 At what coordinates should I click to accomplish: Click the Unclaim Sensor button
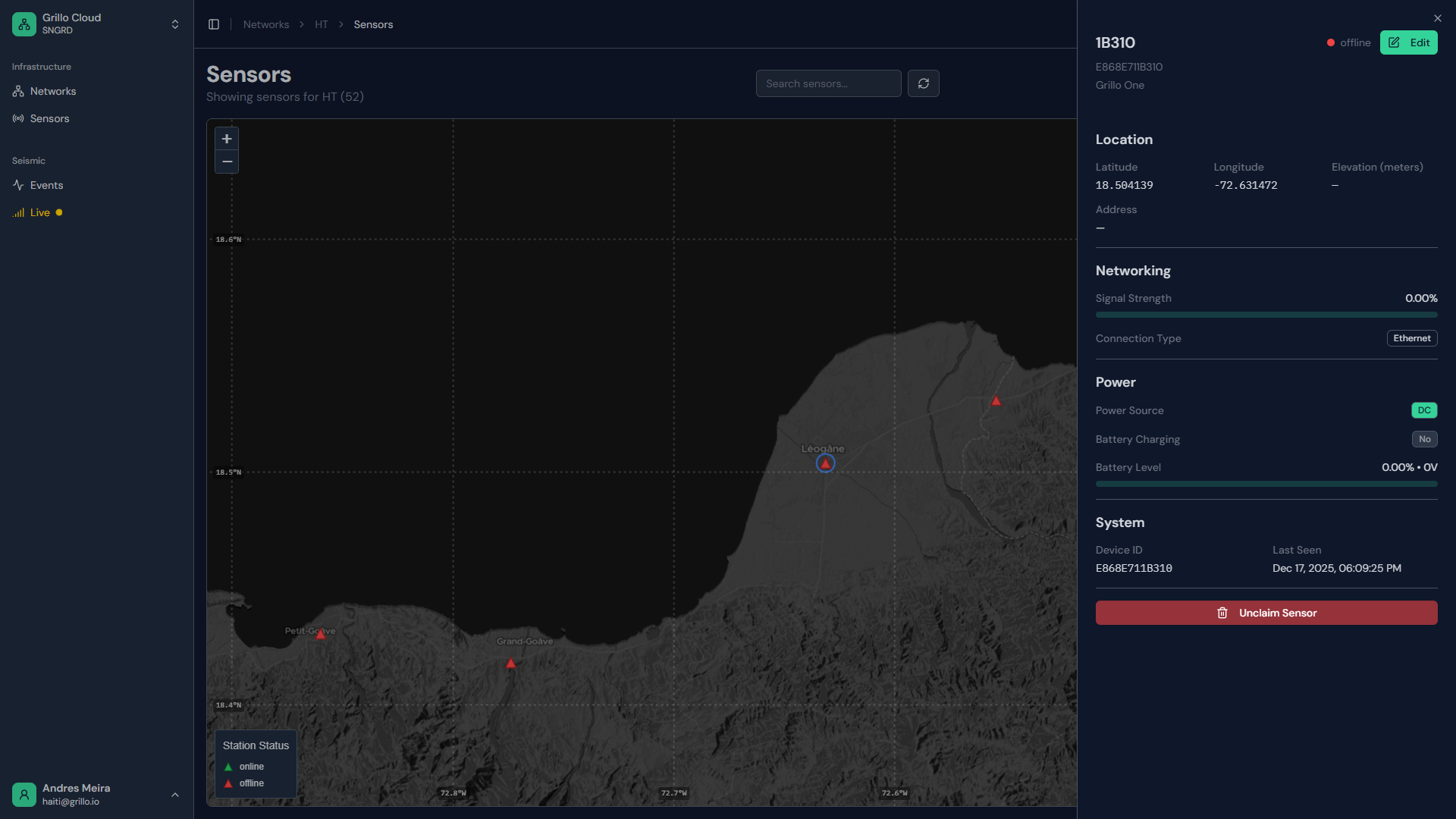[1266, 613]
